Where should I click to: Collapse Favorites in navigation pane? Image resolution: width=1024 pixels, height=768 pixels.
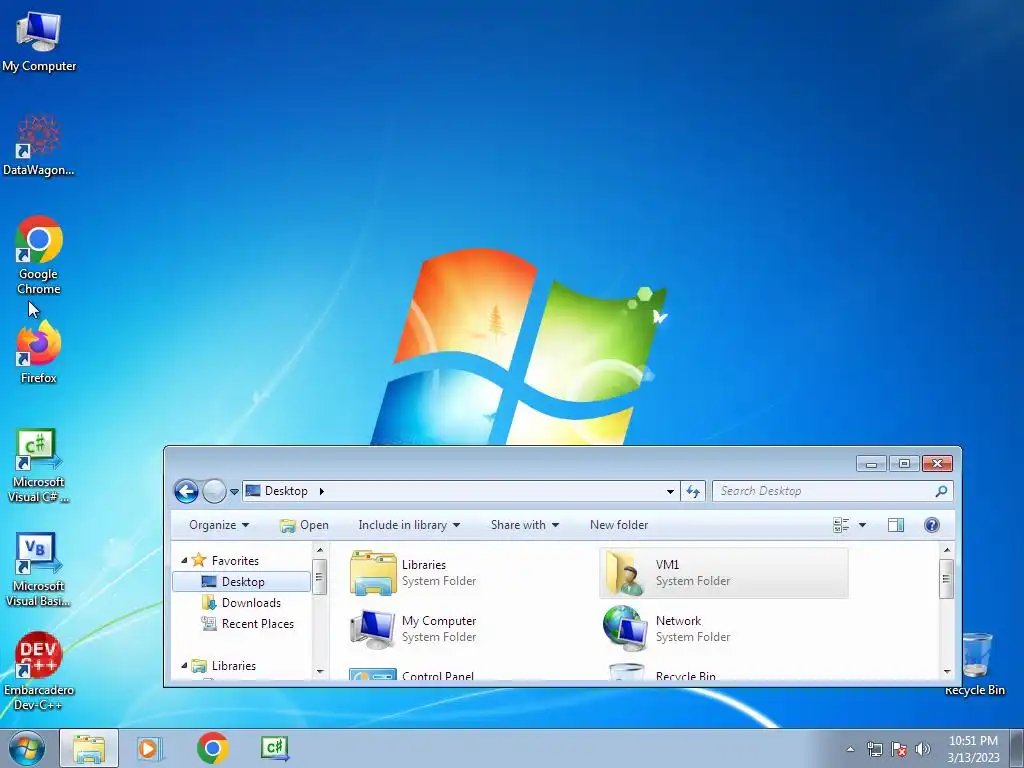184,560
